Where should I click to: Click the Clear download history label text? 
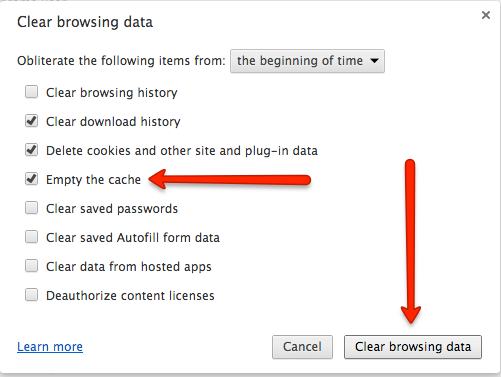point(113,122)
